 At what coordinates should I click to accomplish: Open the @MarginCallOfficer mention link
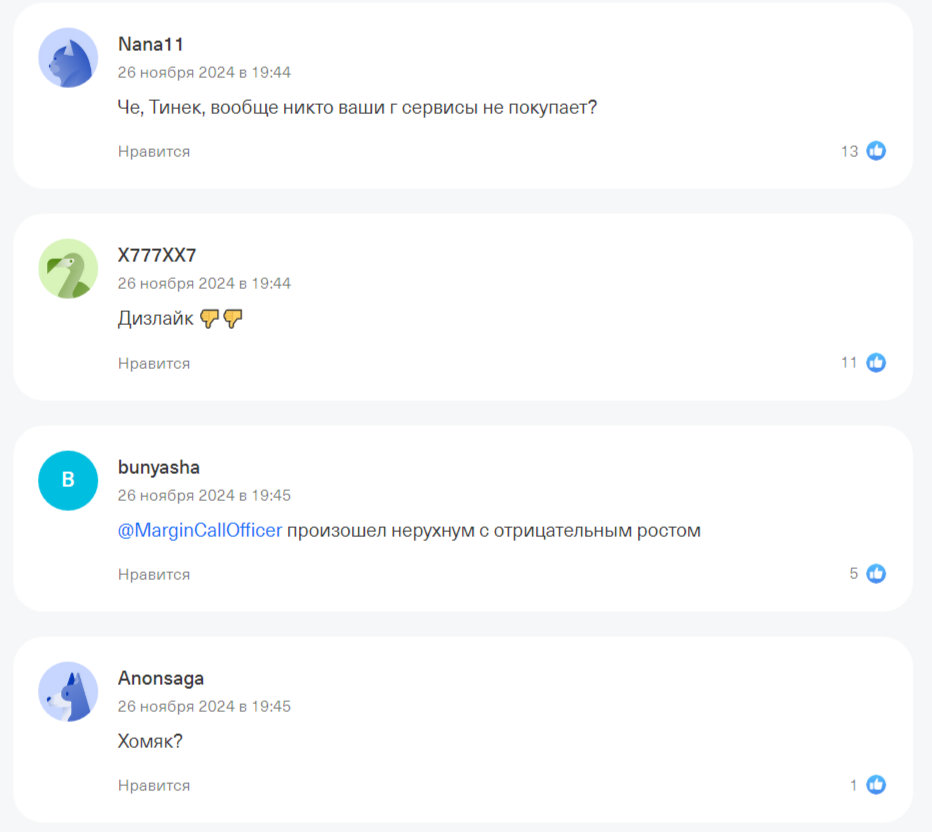[x=200, y=530]
